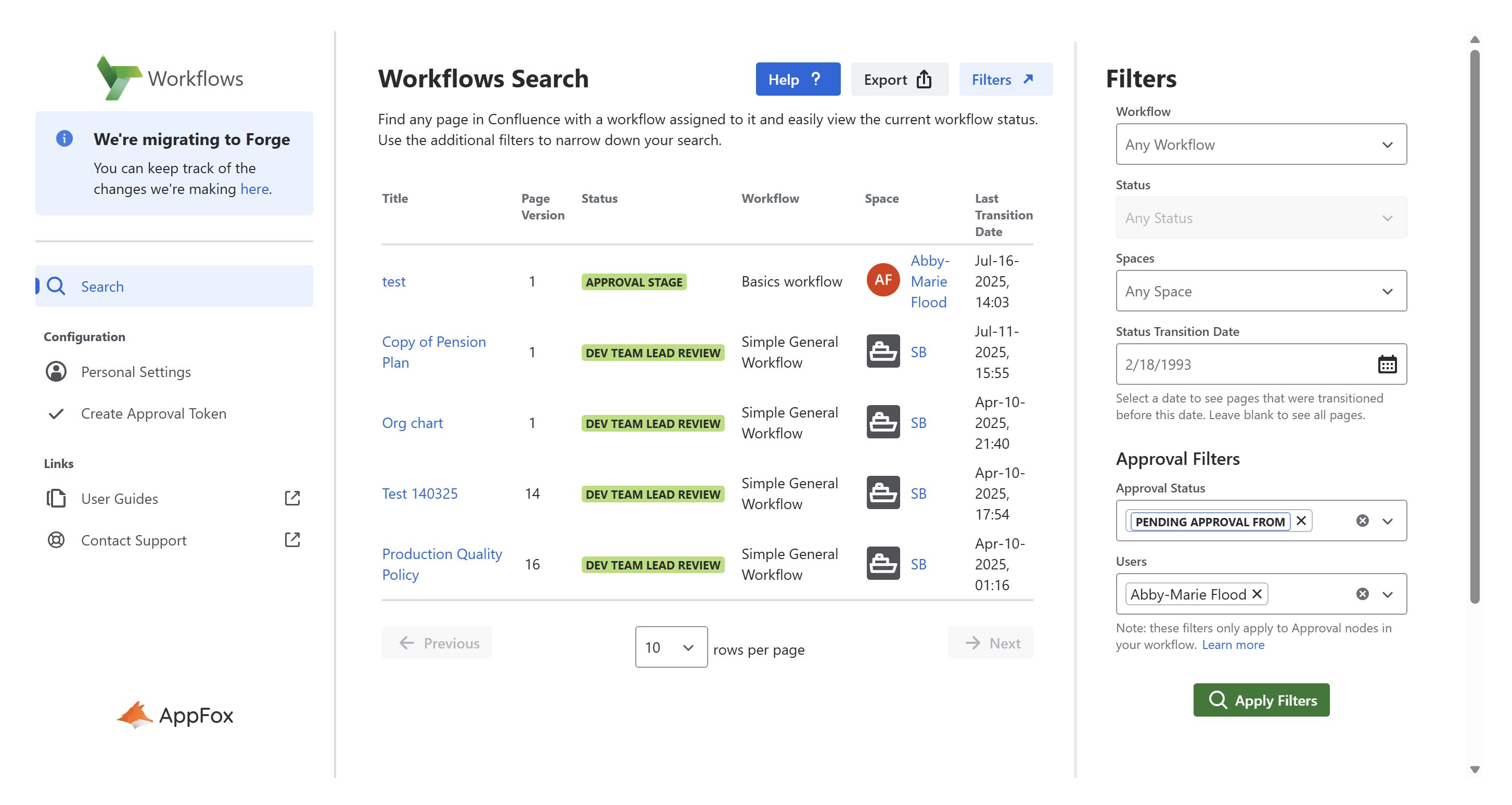This screenshot has width=1512, height=805.
Task: Open Personal Settings in sidebar
Action: [136, 372]
